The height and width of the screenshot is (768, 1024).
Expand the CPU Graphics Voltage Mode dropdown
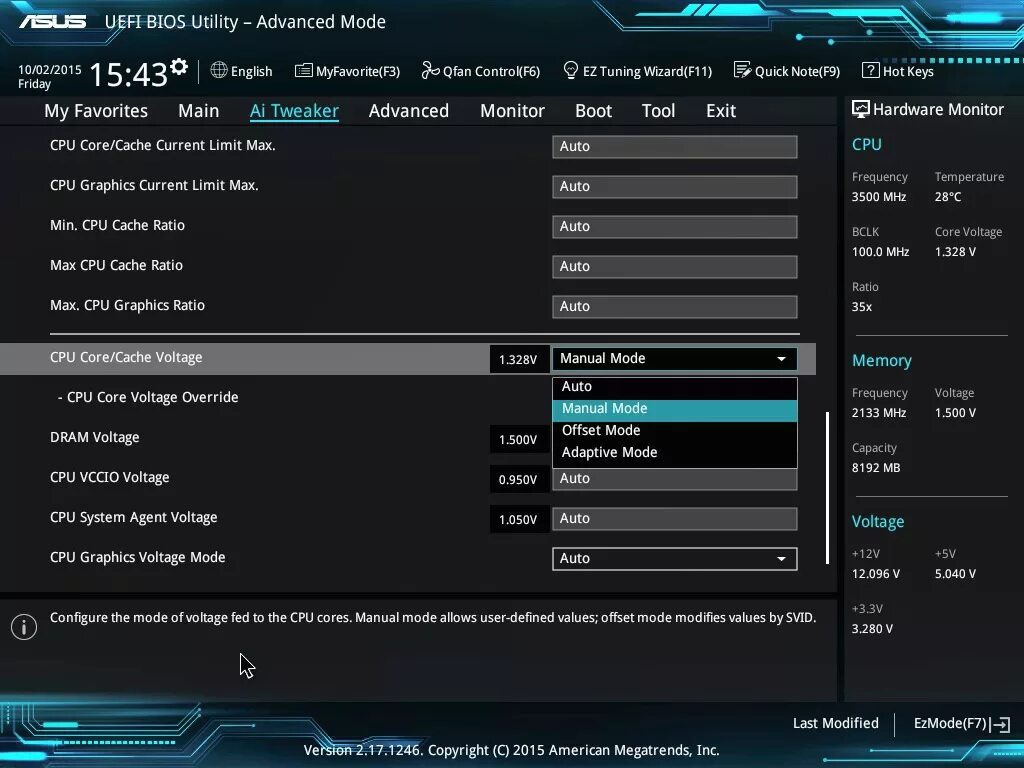point(675,558)
